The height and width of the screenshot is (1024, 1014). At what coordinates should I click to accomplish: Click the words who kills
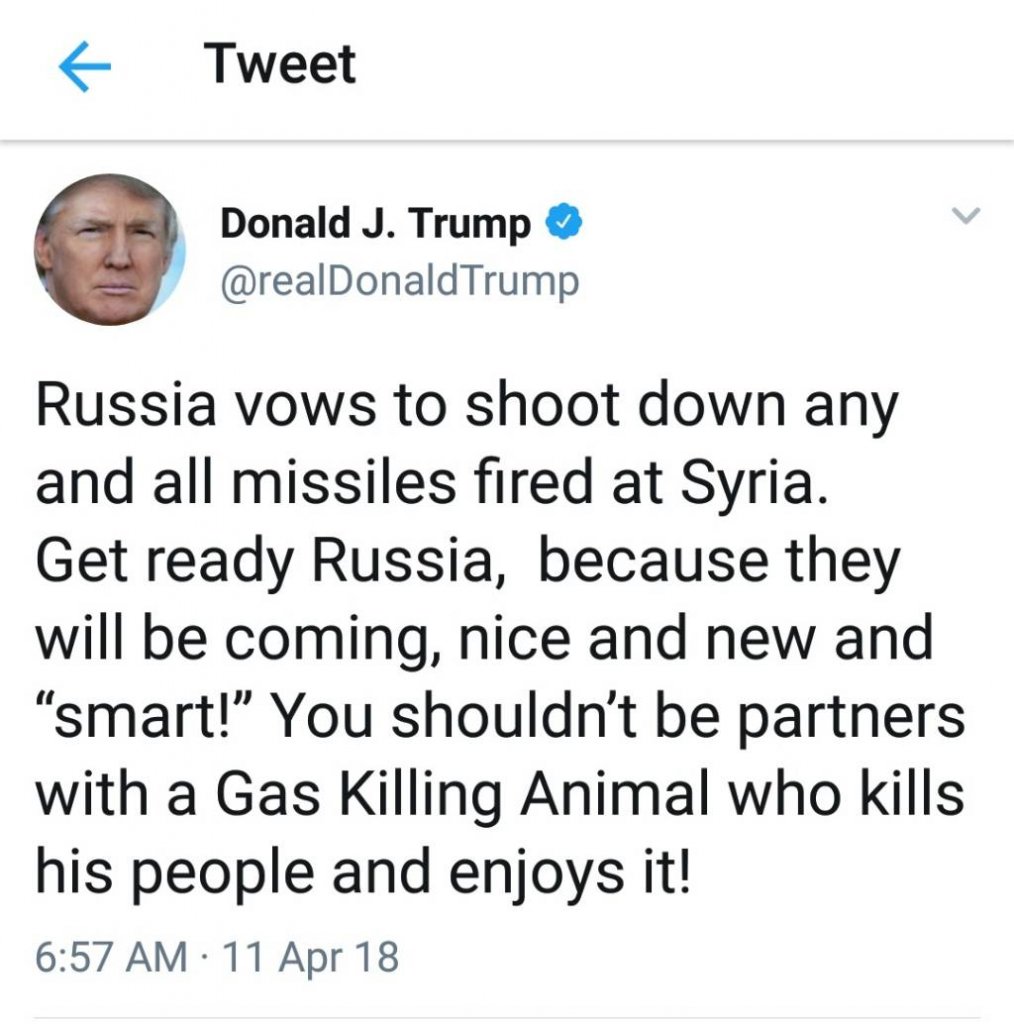pos(846,794)
